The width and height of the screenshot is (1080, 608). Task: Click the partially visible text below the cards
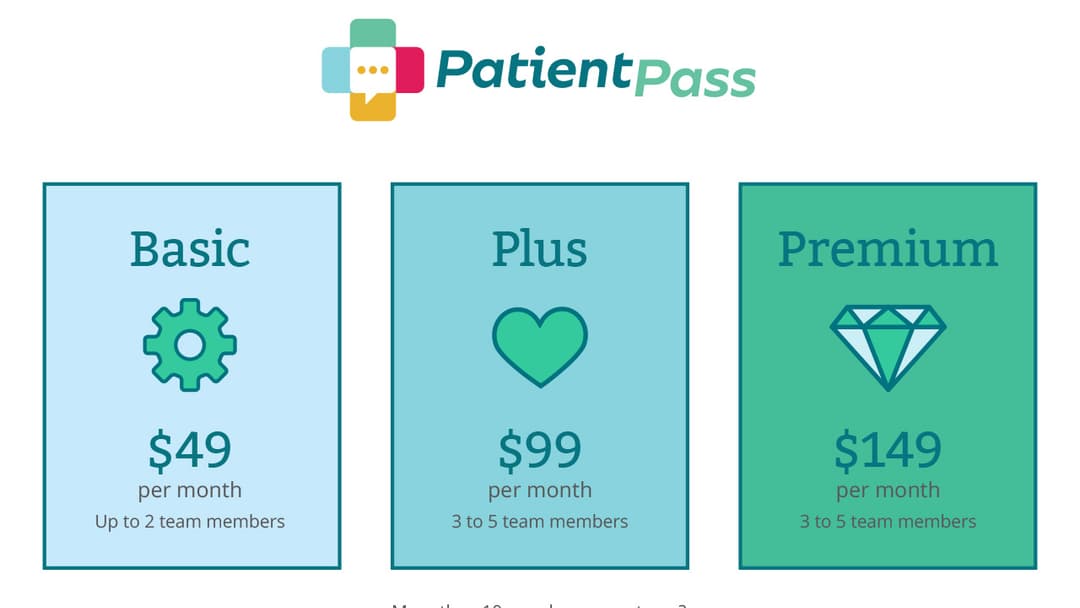(x=539, y=605)
